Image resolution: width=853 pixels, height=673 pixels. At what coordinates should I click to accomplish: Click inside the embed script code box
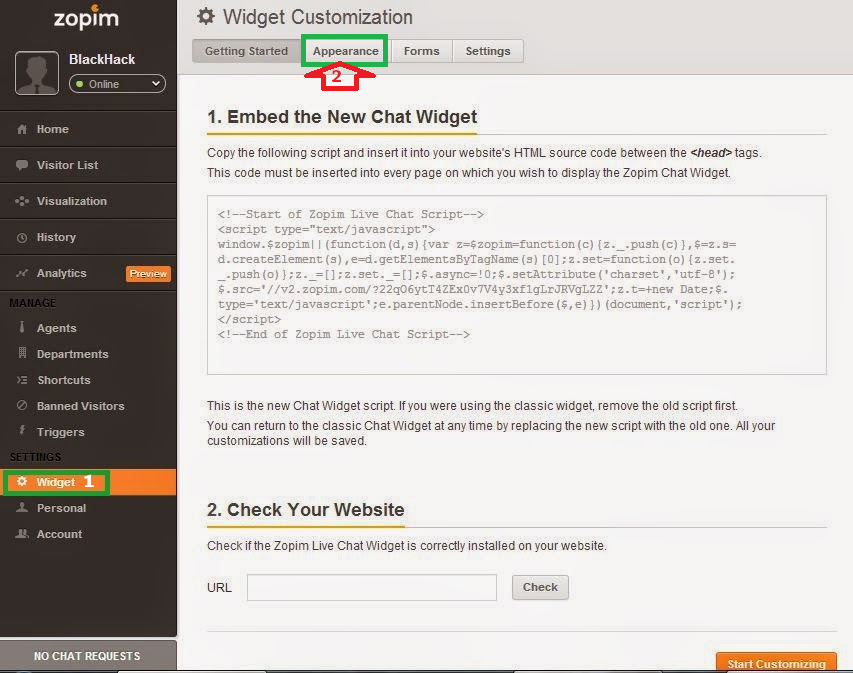click(517, 285)
